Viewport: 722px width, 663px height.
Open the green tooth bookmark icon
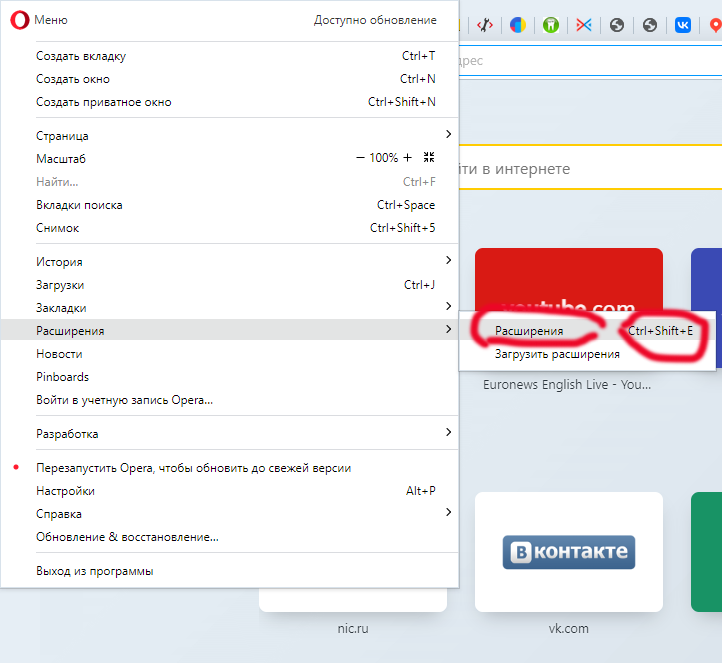click(551, 25)
